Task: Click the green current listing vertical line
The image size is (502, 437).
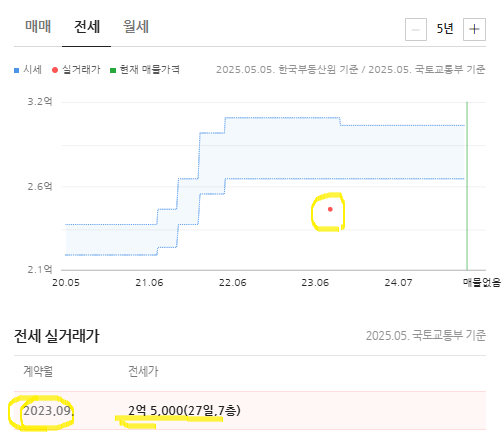Action: 467,186
